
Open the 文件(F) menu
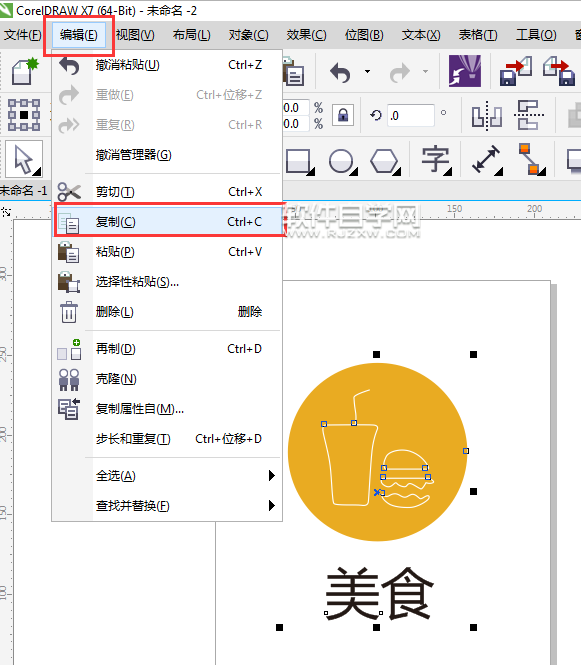click(22, 35)
